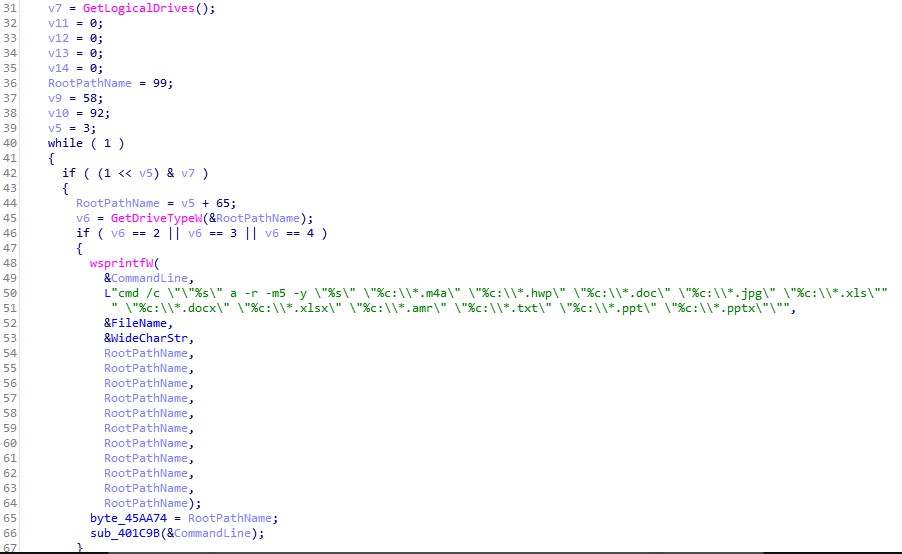Click line number 40 in the gutter
The width and height of the screenshot is (902, 554).
tap(10, 143)
